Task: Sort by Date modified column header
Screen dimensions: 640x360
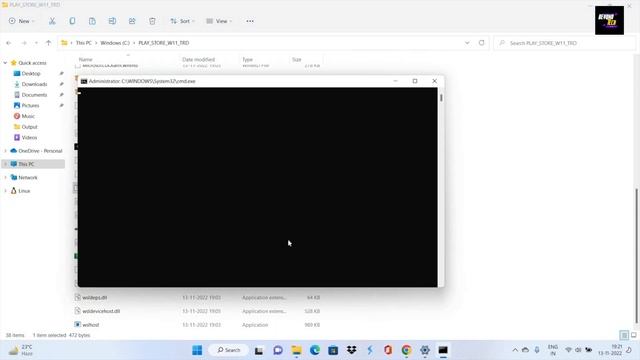Action: point(198,60)
